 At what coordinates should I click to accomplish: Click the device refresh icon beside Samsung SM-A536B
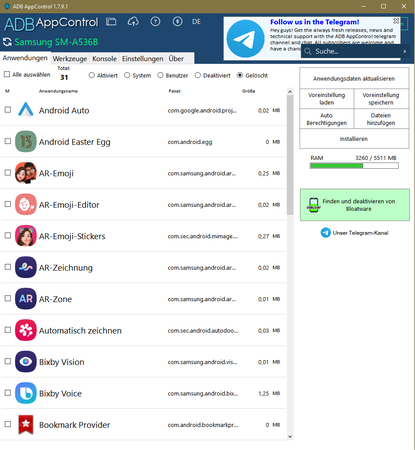[x=7, y=42]
